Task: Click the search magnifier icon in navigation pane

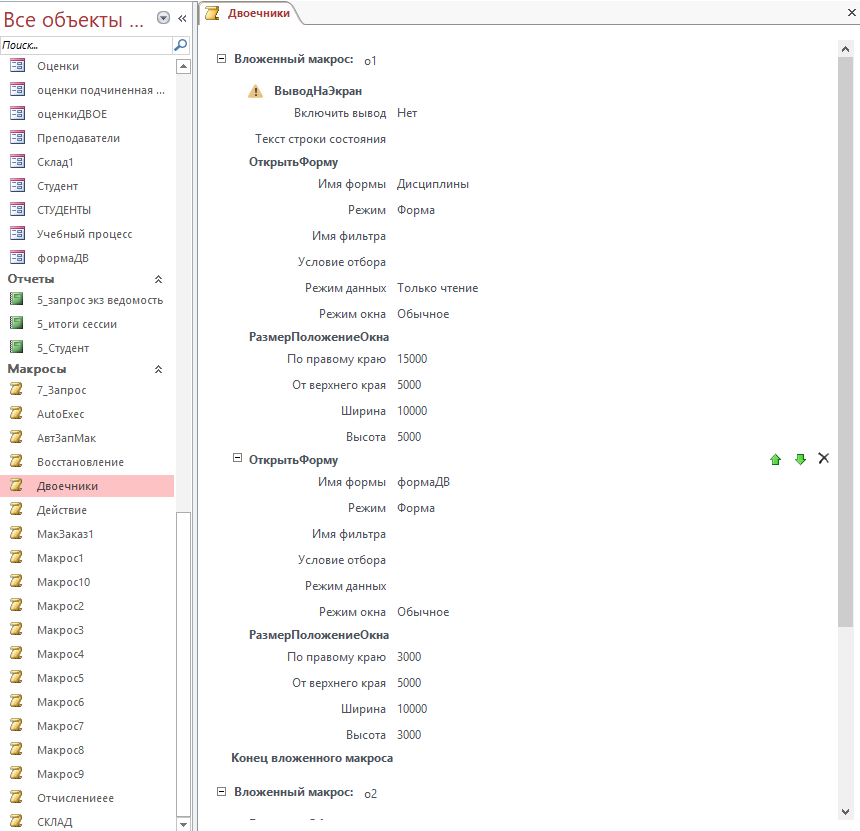Action: pos(180,45)
